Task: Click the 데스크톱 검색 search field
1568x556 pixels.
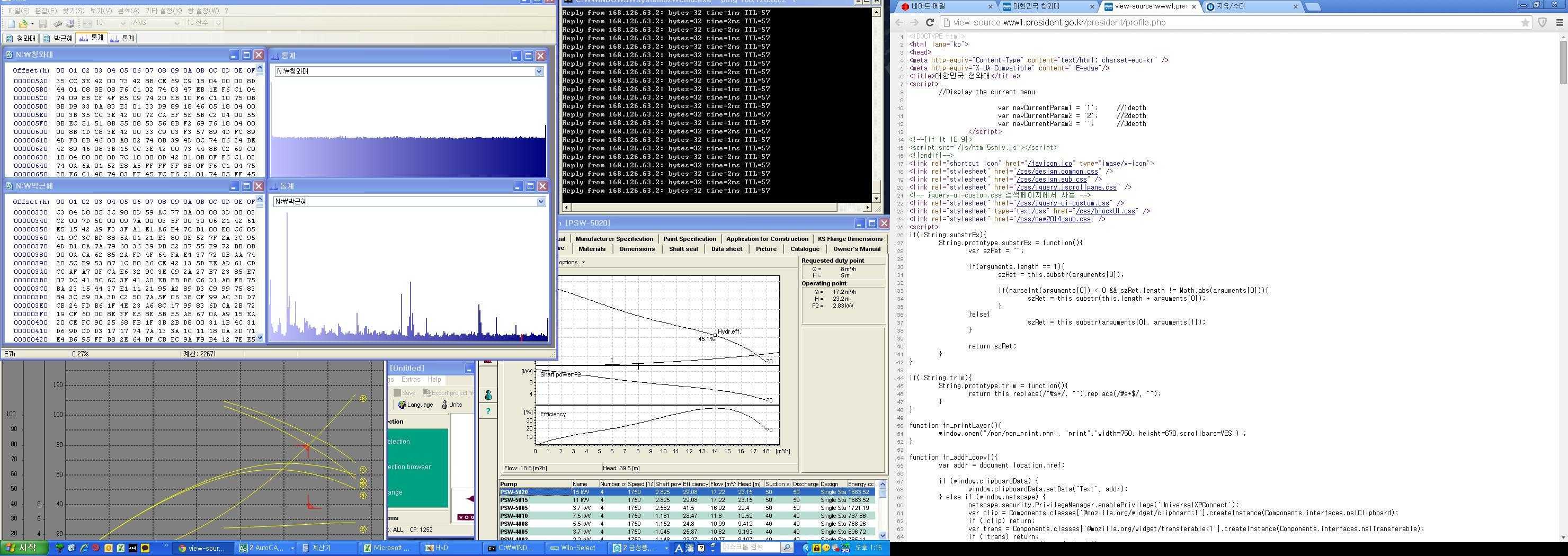Action: [751, 548]
